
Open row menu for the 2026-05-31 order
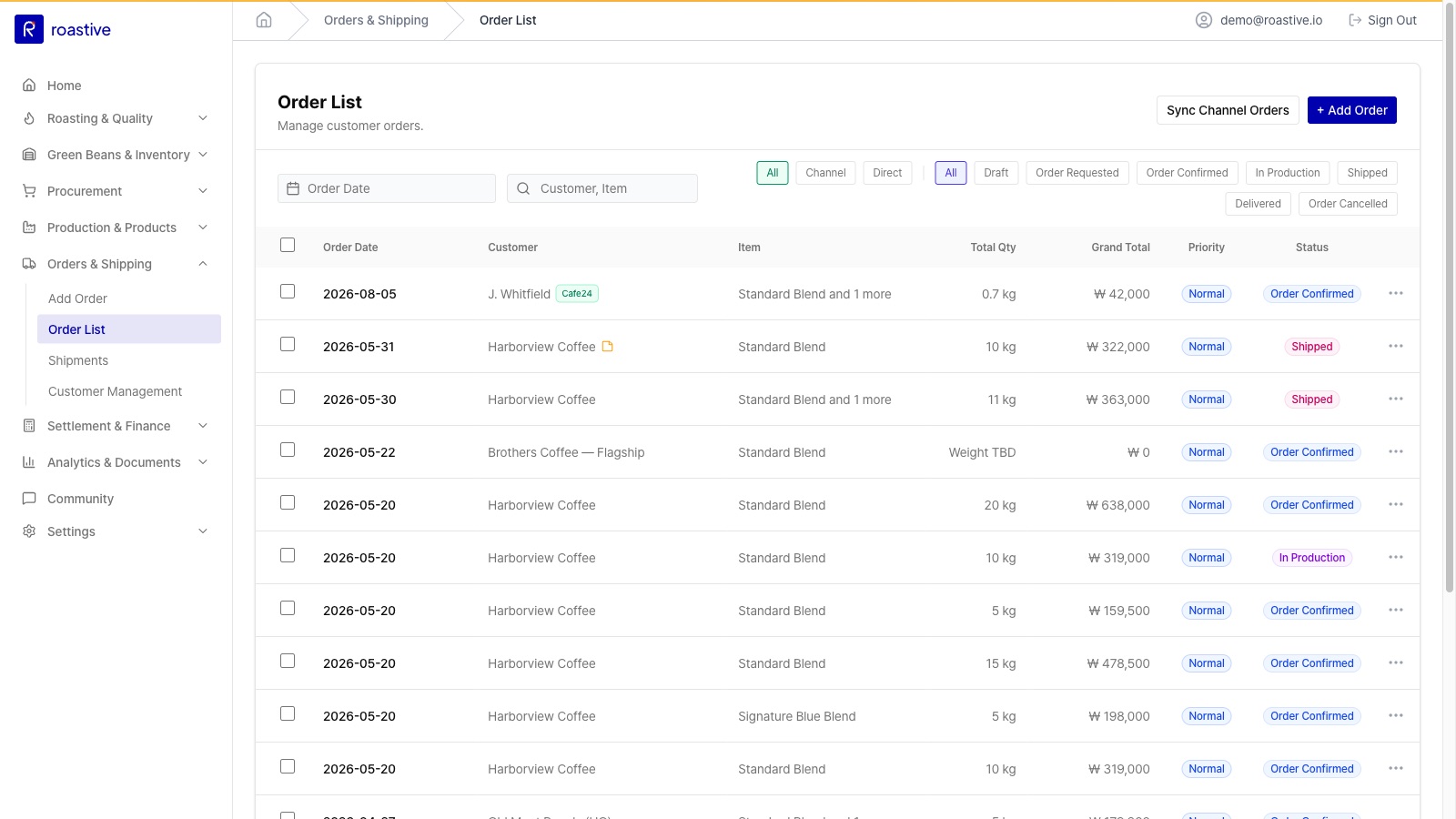1396,347
